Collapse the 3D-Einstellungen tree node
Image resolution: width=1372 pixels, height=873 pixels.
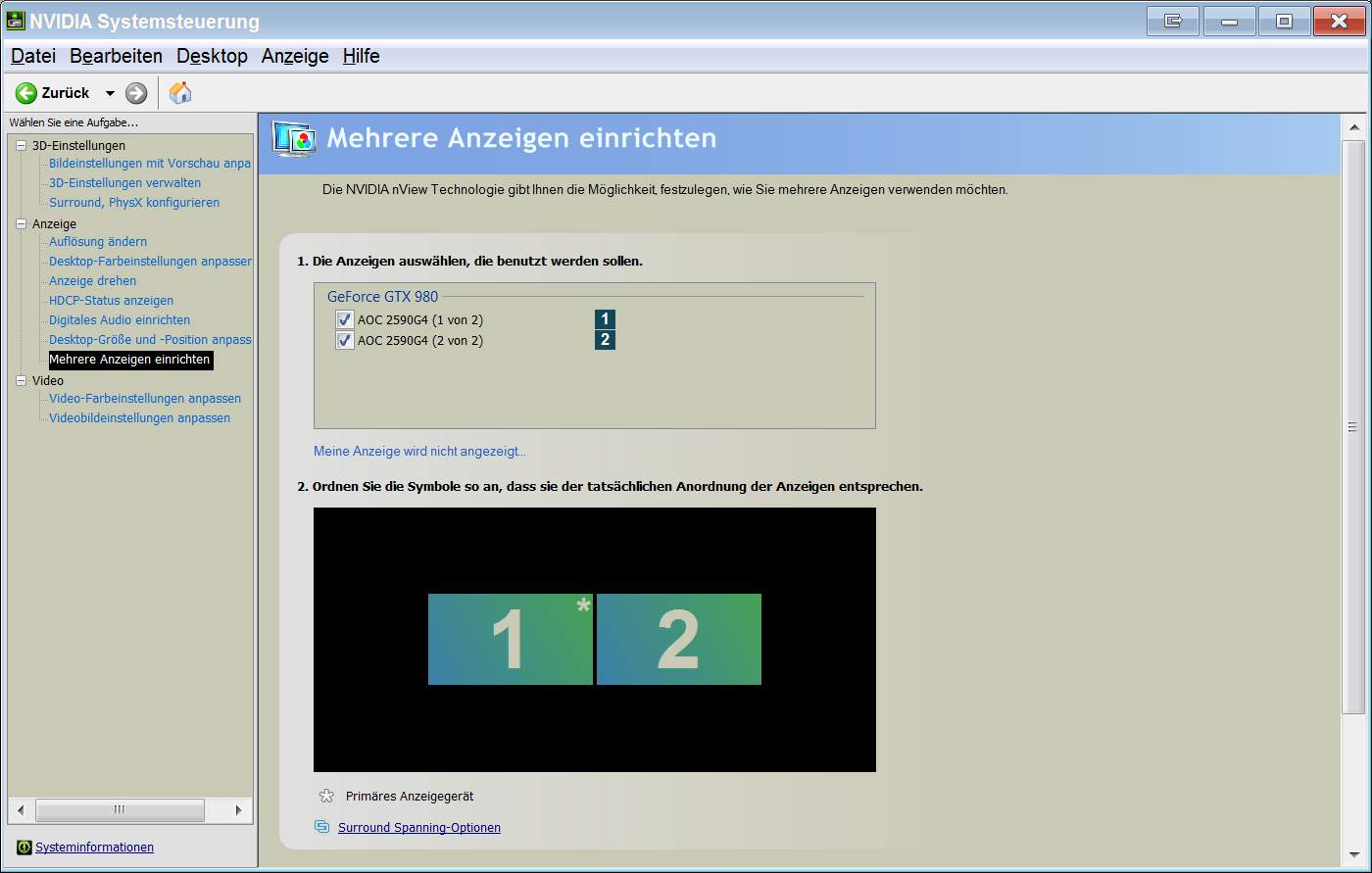[22, 146]
